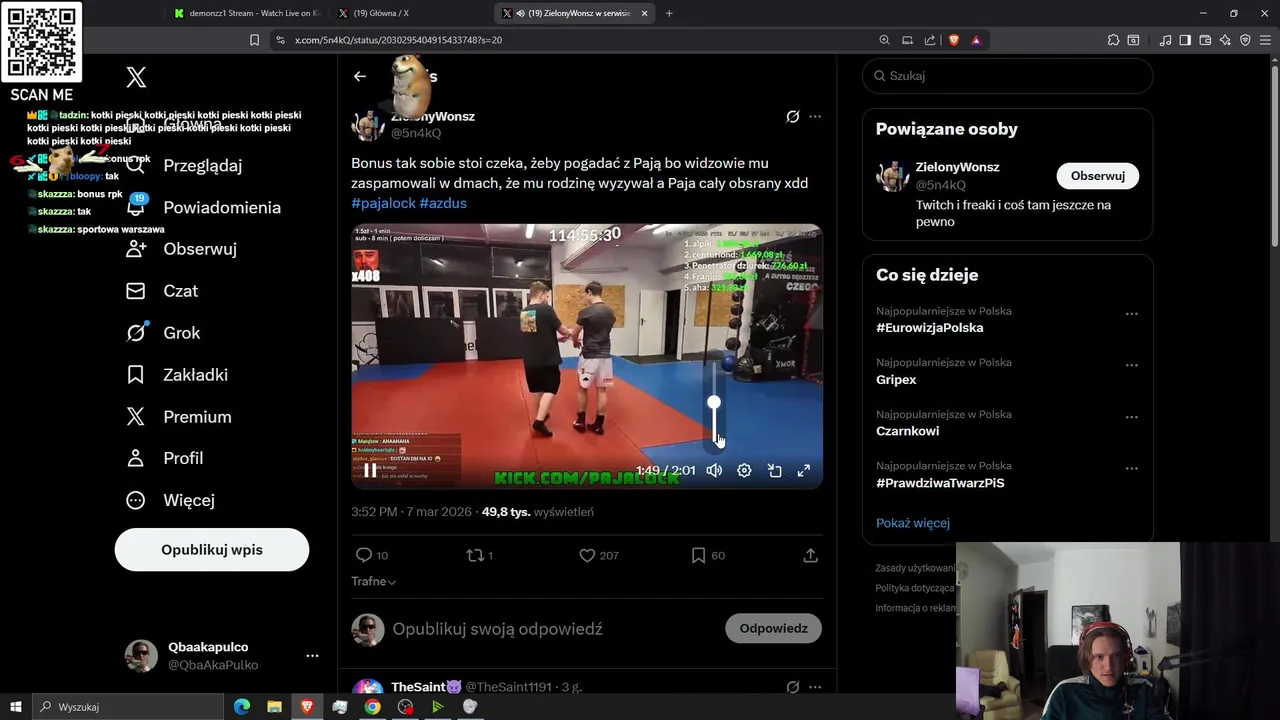The width and height of the screenshot is (1280, 720).
Task: Open options dots for #EurowizjaPolska trend
Action: coord(1132,314)
